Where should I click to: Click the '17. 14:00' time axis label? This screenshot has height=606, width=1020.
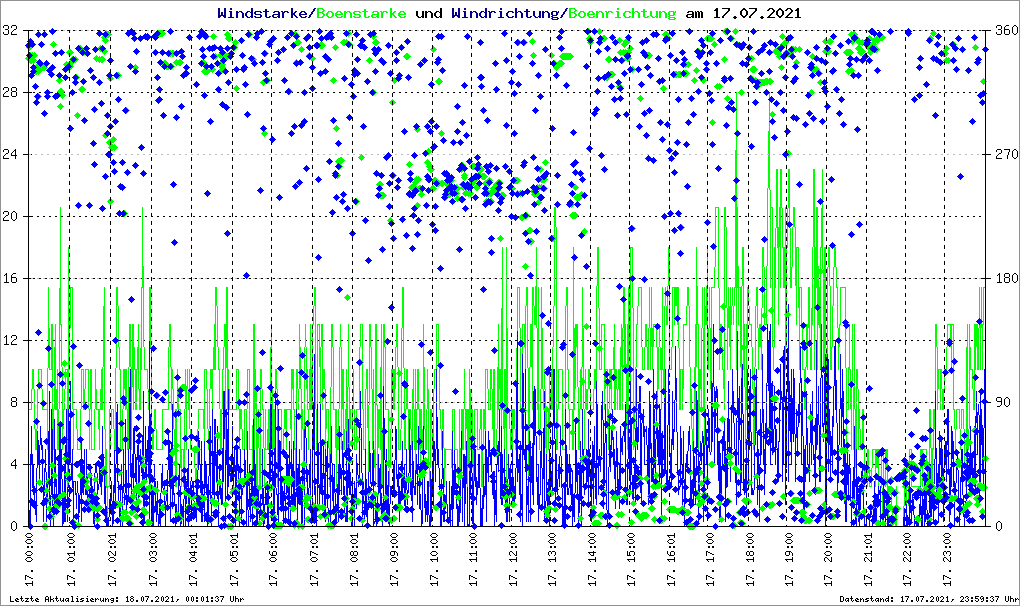click(592, 559)
